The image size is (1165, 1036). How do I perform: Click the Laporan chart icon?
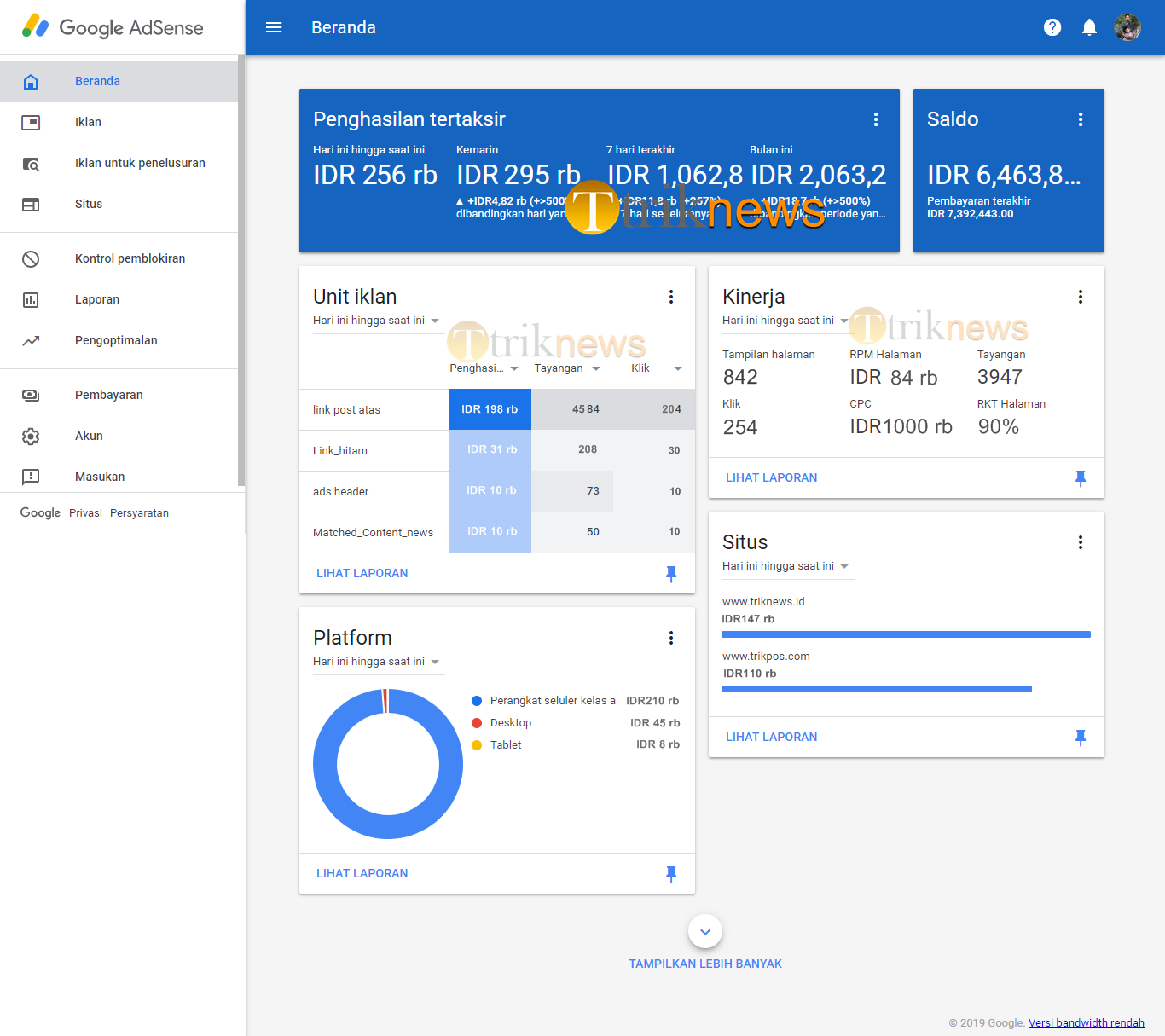click(31, 299)
